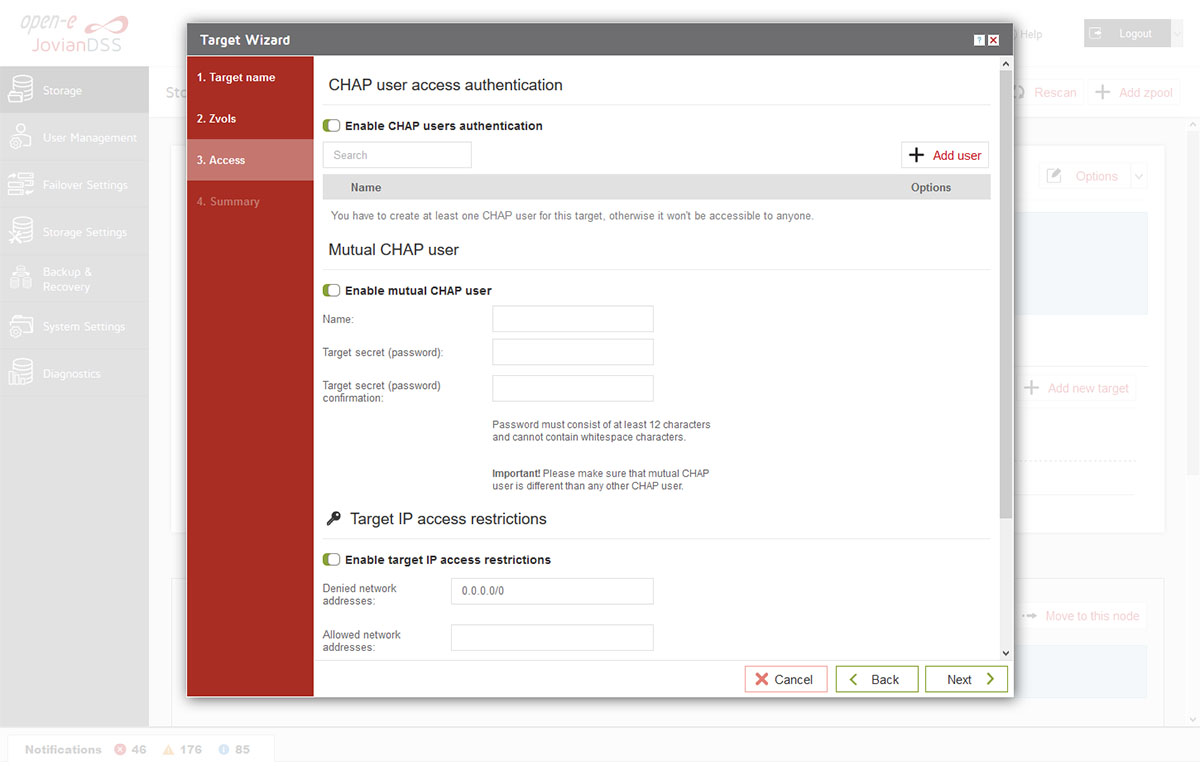Click scrollbar up arrow in wizard

pos(1006,63)
